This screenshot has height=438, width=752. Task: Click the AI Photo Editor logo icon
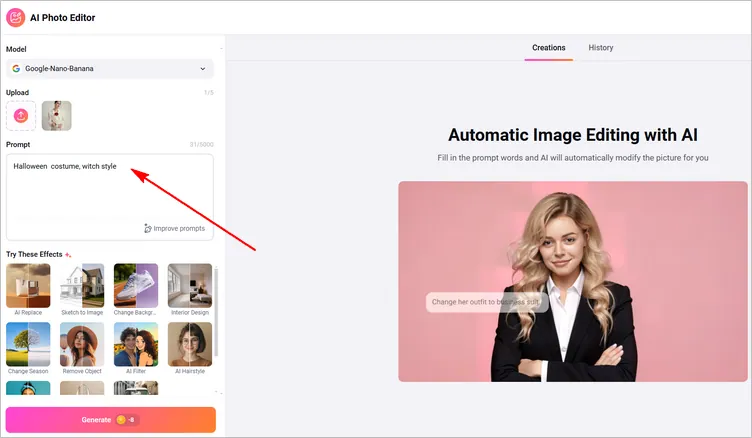coord(16,18)
